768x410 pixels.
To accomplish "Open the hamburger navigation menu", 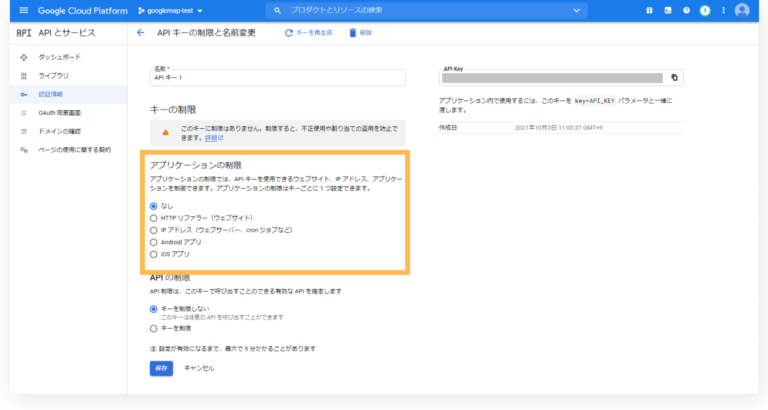I will pyautogui.click(x=24, y=10).
